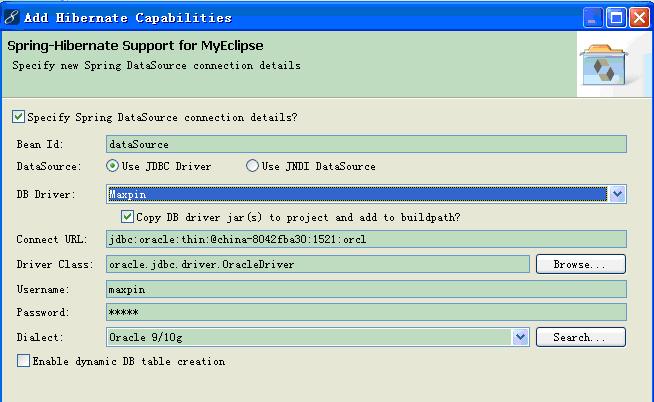
Task: Click the MyEclipse icon in title bar
Action: [x=12, y=17]
